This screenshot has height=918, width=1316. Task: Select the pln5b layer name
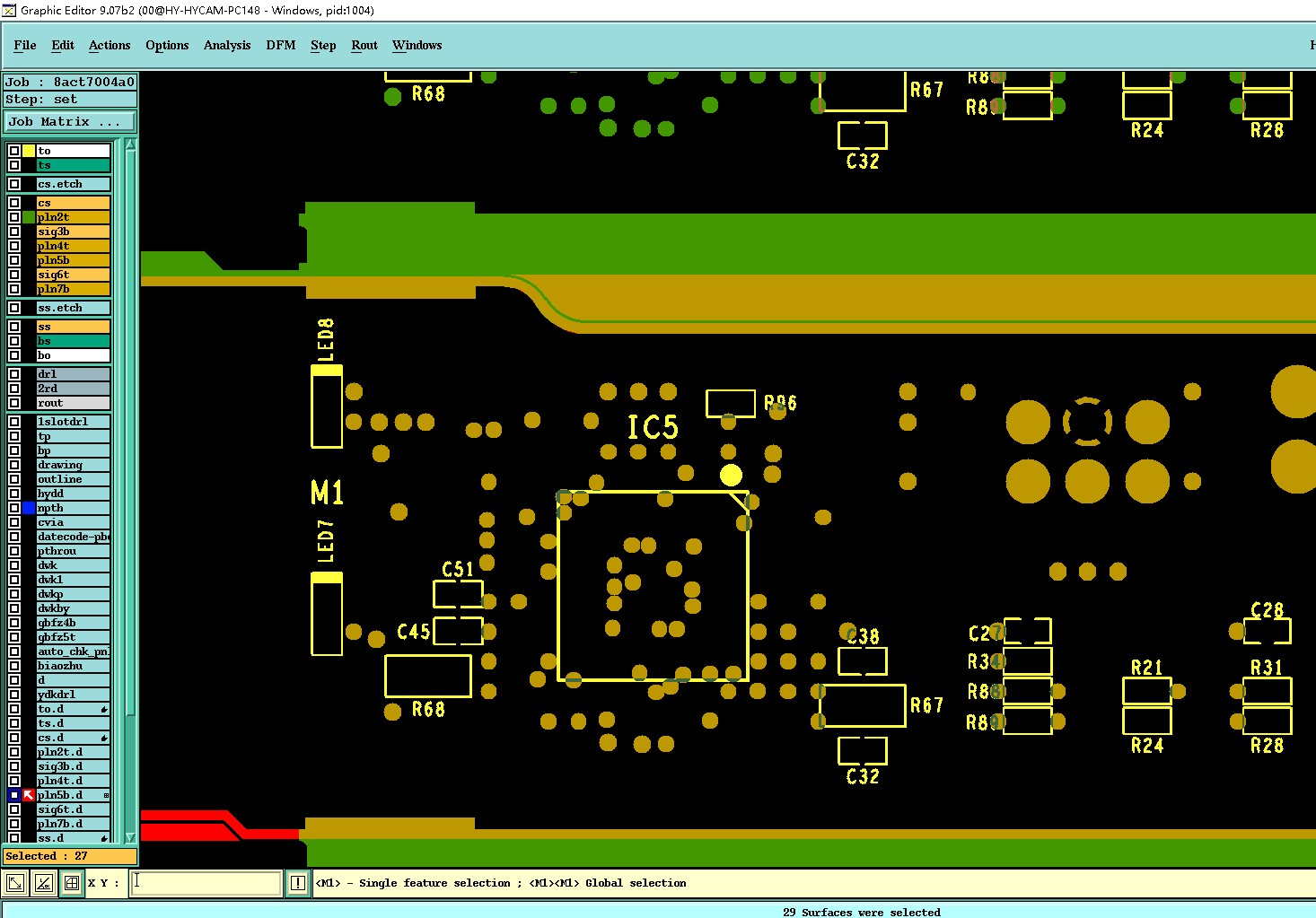click(74, 260)
